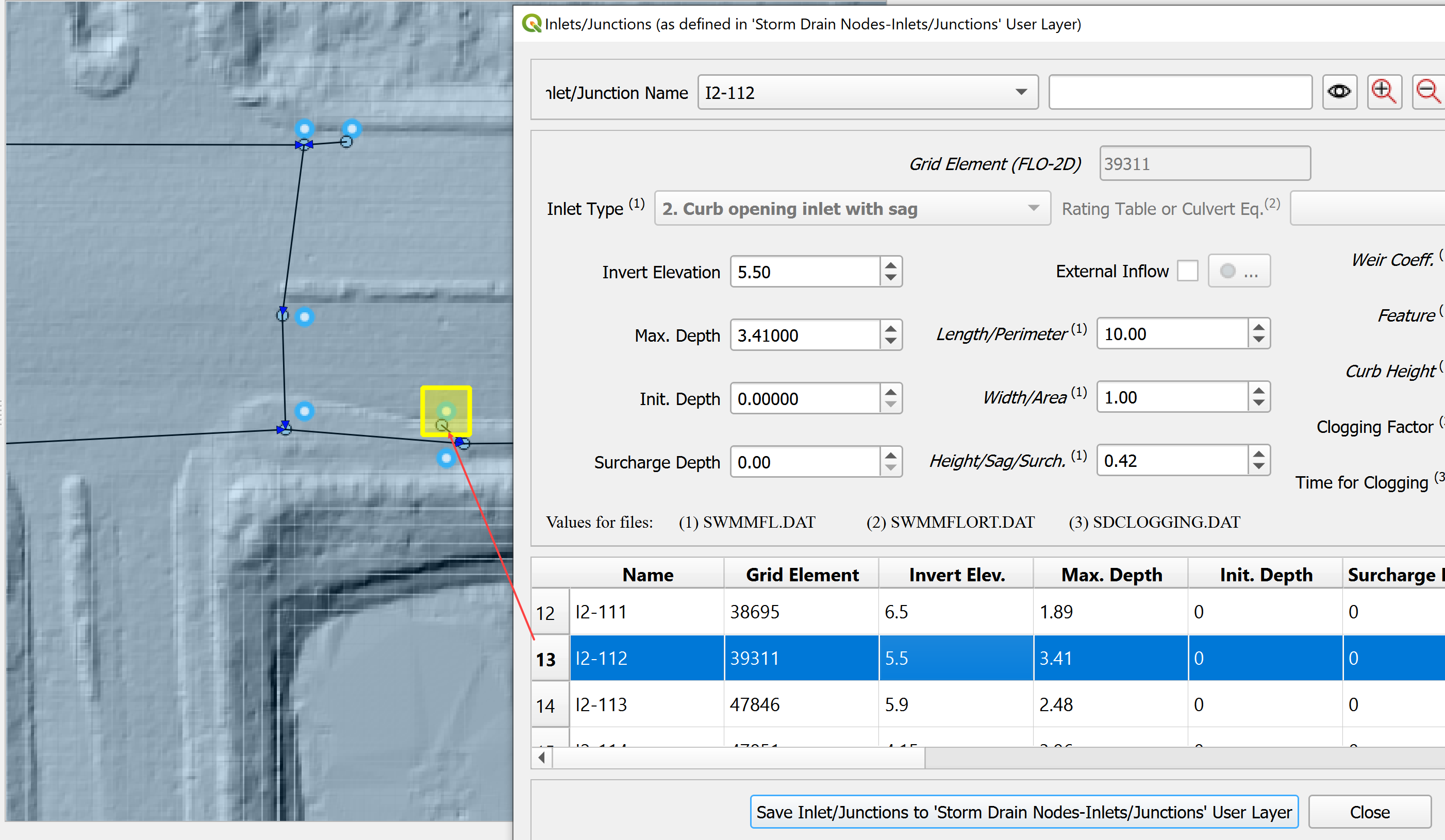Open the Inlet/Junction Name dropdown
Screen dimensions: 1445x840
coord(1021,92)
